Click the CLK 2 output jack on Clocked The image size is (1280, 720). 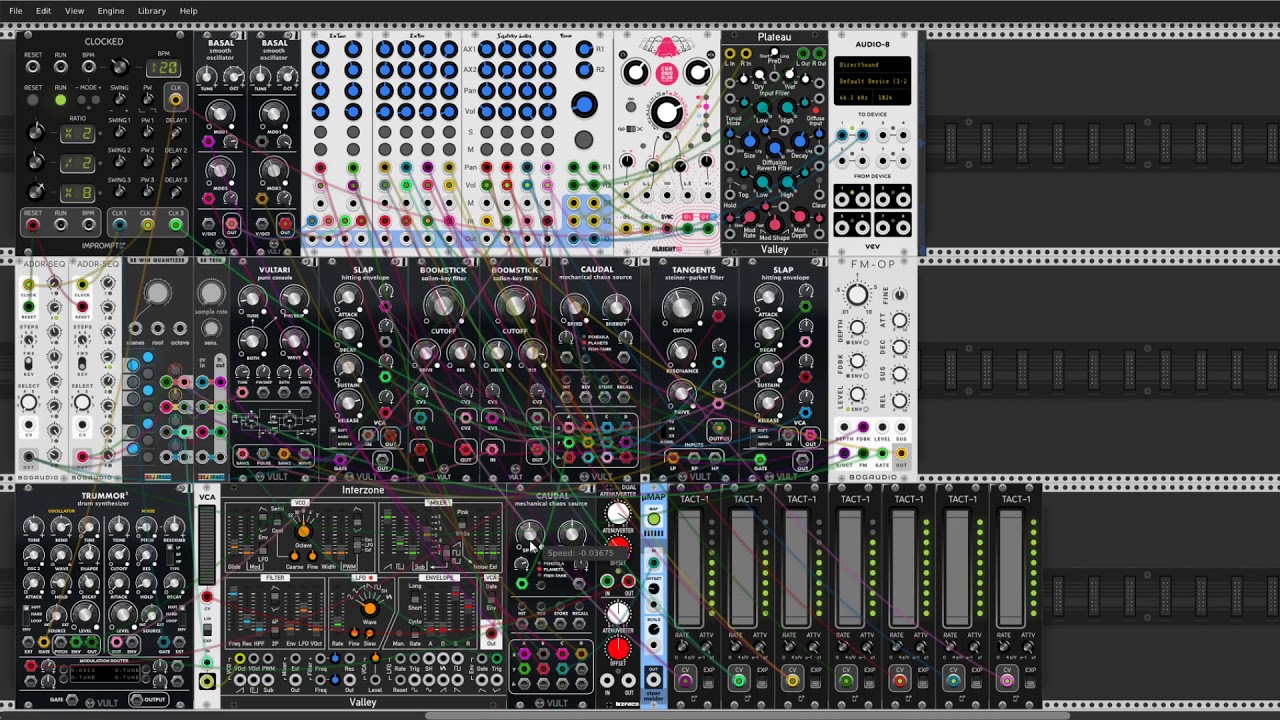point(147,225)
